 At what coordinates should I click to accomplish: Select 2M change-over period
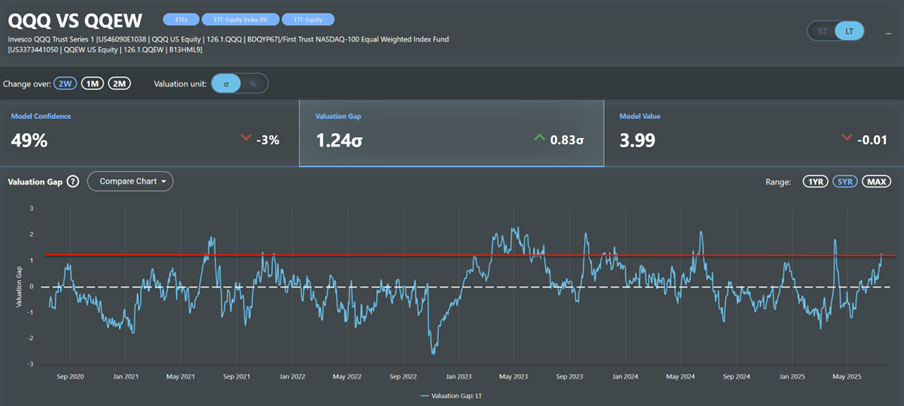click(119, 84)
